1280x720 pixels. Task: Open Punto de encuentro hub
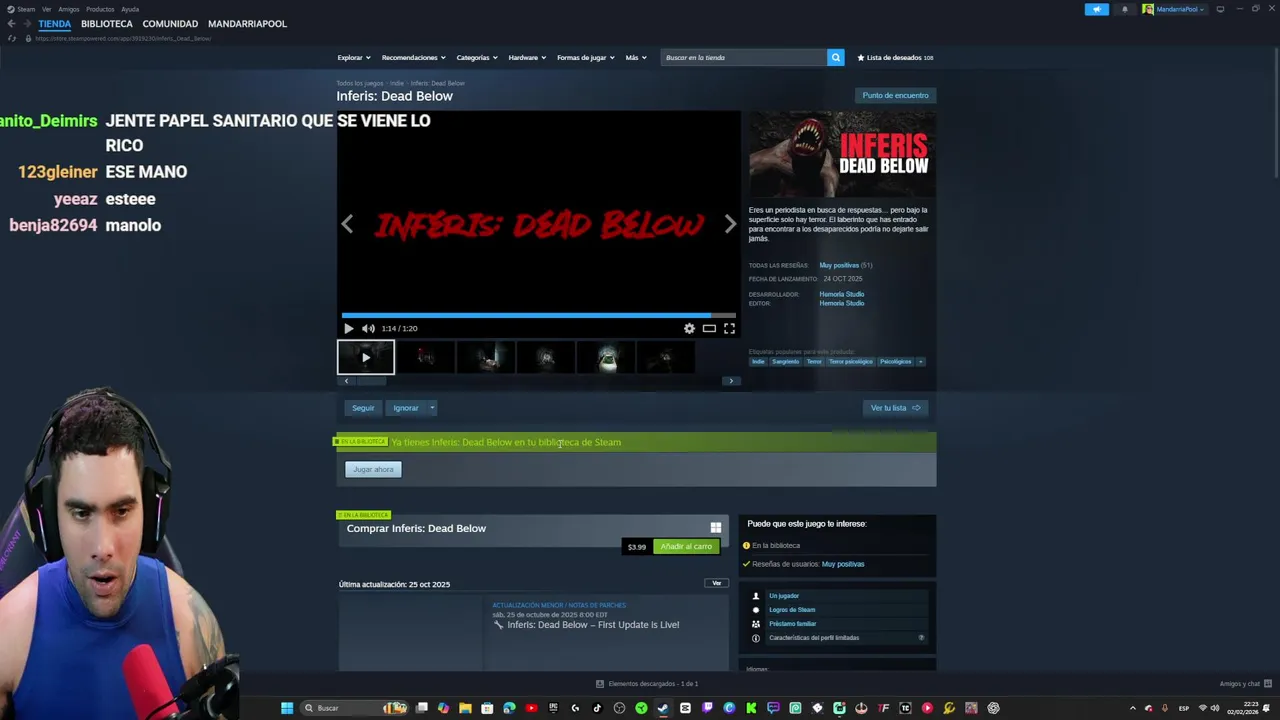click(x=895, y=95)
